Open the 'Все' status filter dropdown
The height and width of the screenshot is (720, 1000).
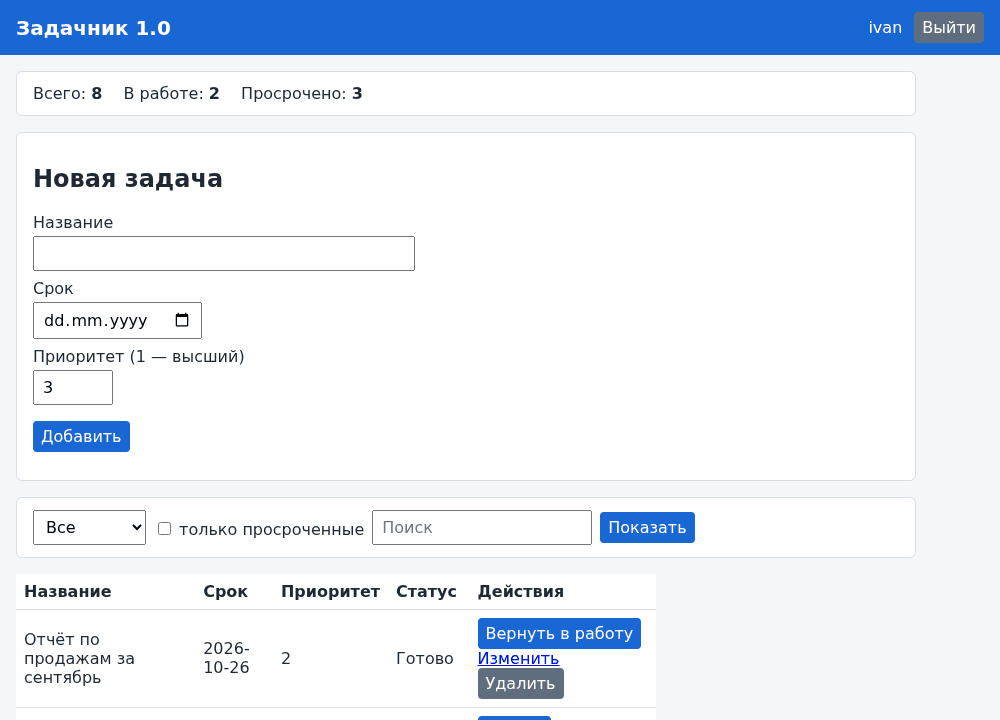(x=89, y=527)
